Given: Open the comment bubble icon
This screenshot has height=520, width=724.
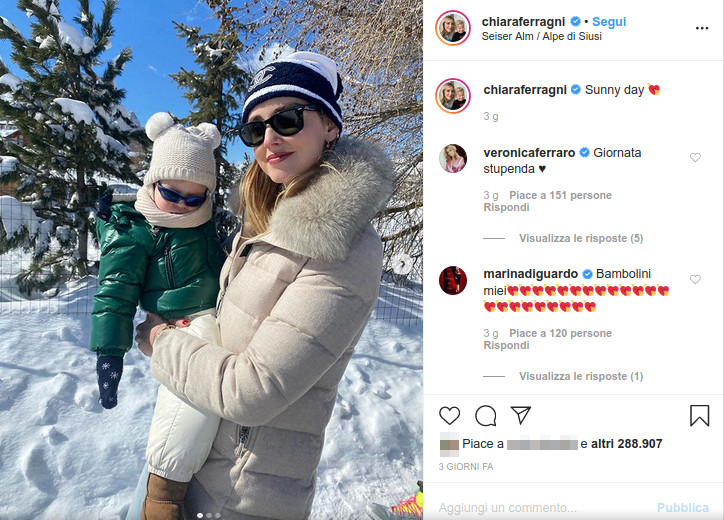Looking at the screenshot, I should point(485,416).
